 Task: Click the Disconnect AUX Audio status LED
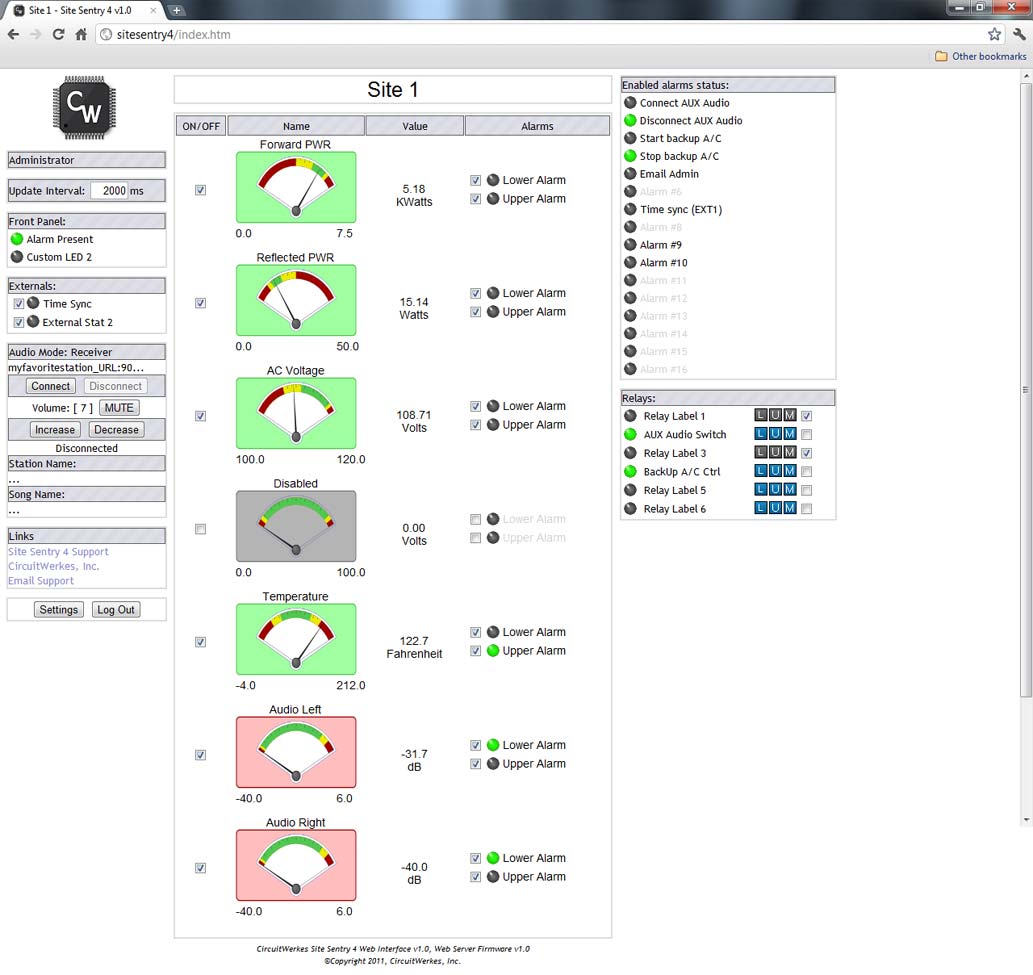coord(630,120)
